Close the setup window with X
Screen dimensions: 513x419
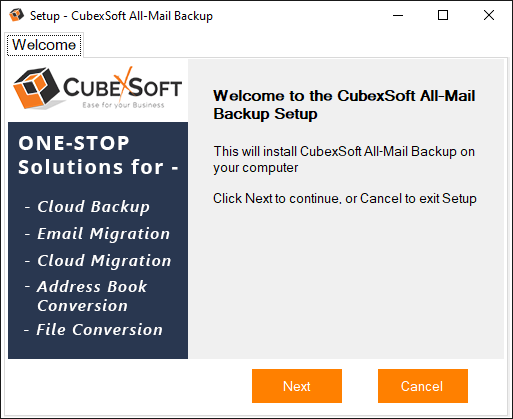pyautogui.click(x=489, y=15)
